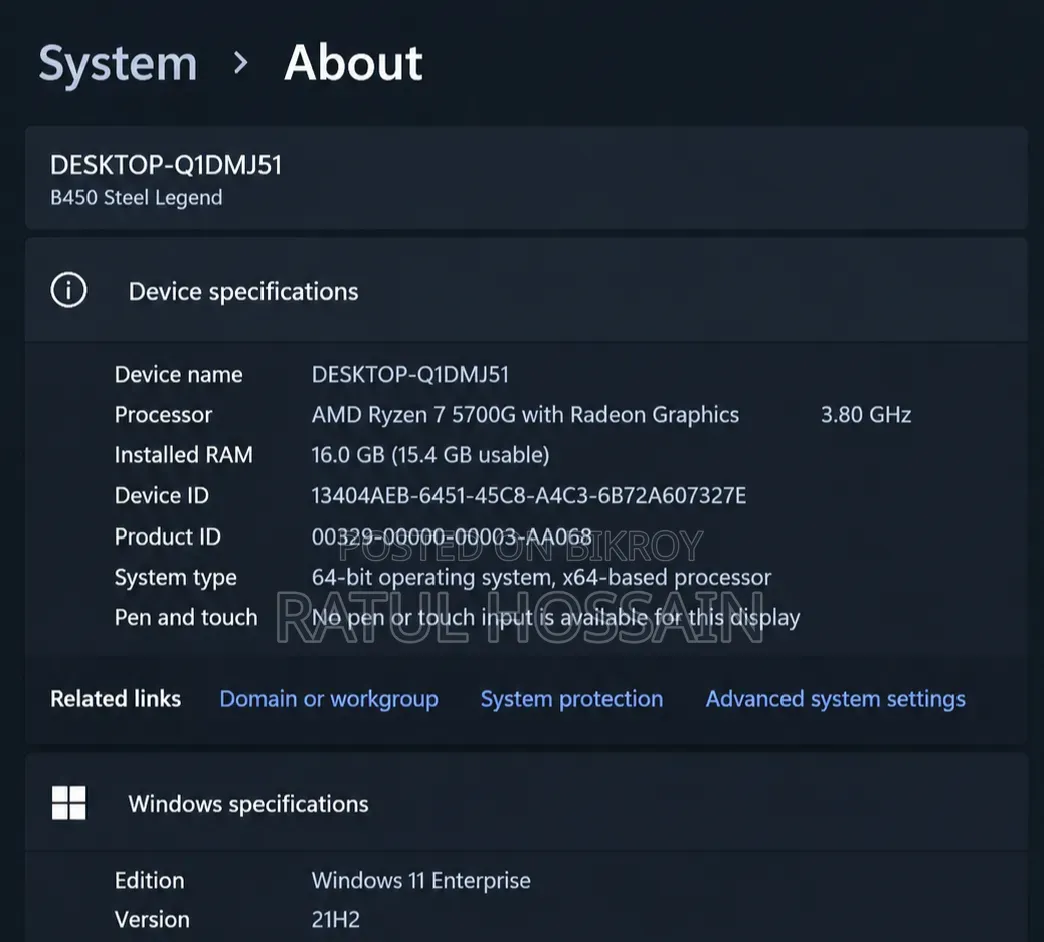This screenshot has width=1044, height=942.
Task: Select Device ID value 13404AEB-6451-45C8
Action: click(529, 495)
